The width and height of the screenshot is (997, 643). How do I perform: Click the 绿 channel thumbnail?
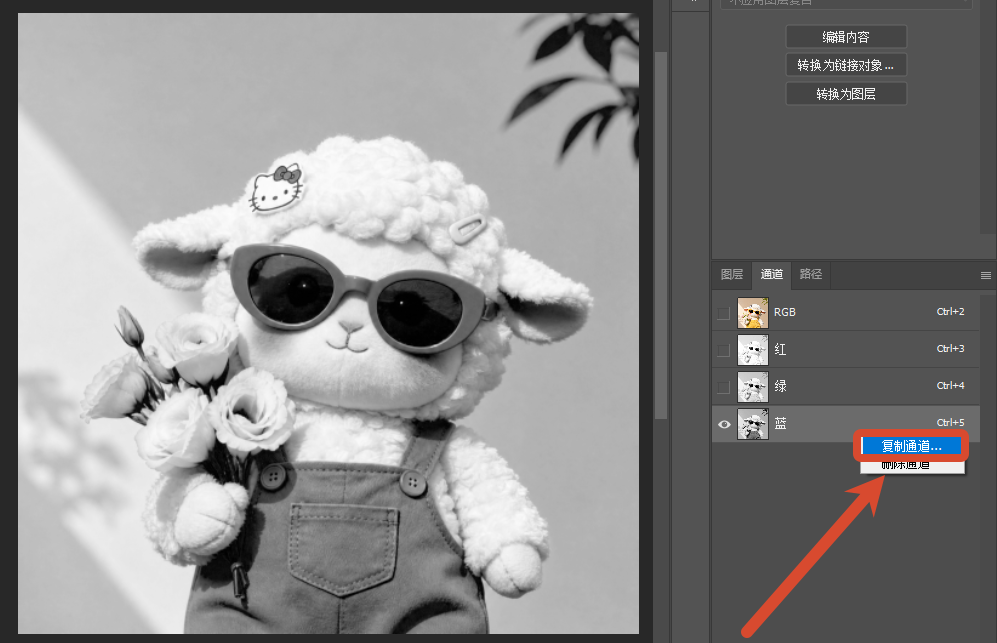[x=753, y=387]
